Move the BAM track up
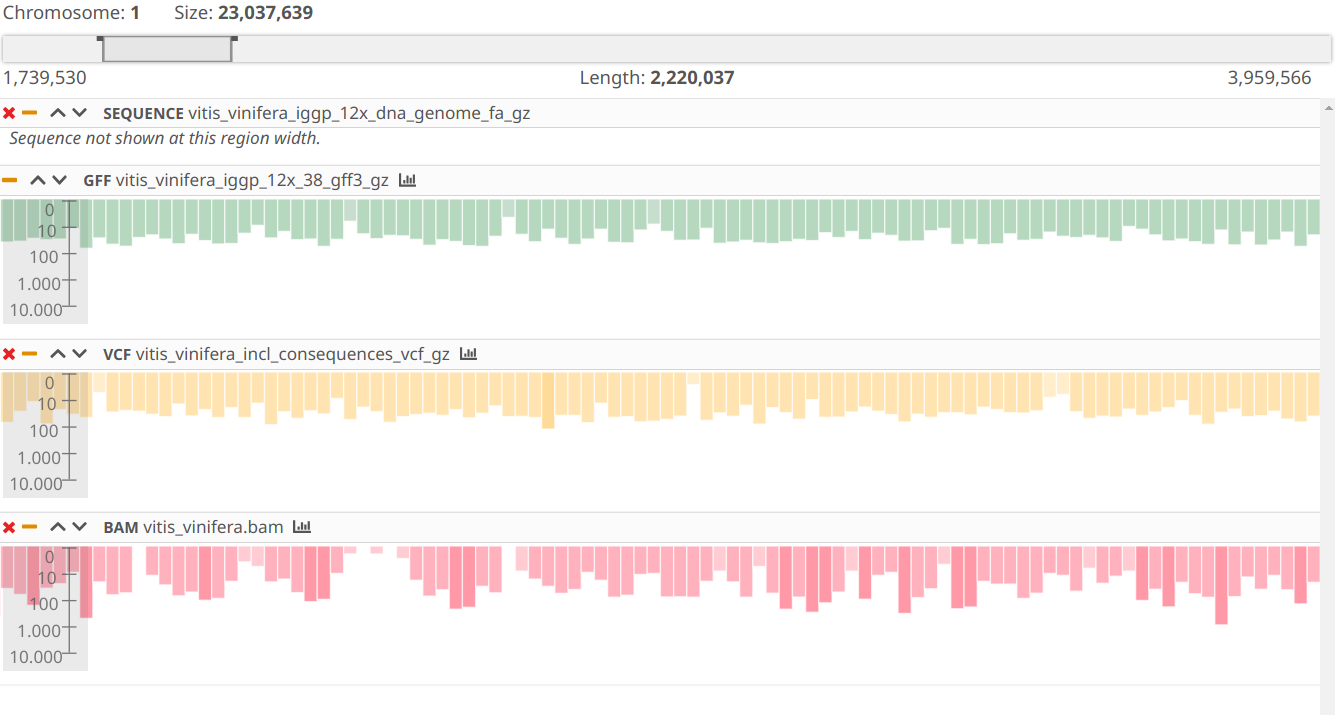This screenshot has width=1335, height=715. coord(58,527)
